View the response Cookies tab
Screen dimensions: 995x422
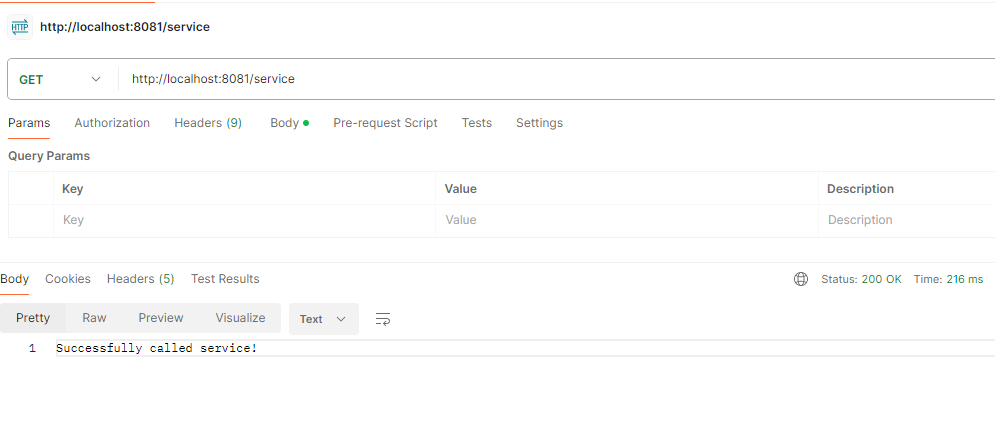(68, 279)
